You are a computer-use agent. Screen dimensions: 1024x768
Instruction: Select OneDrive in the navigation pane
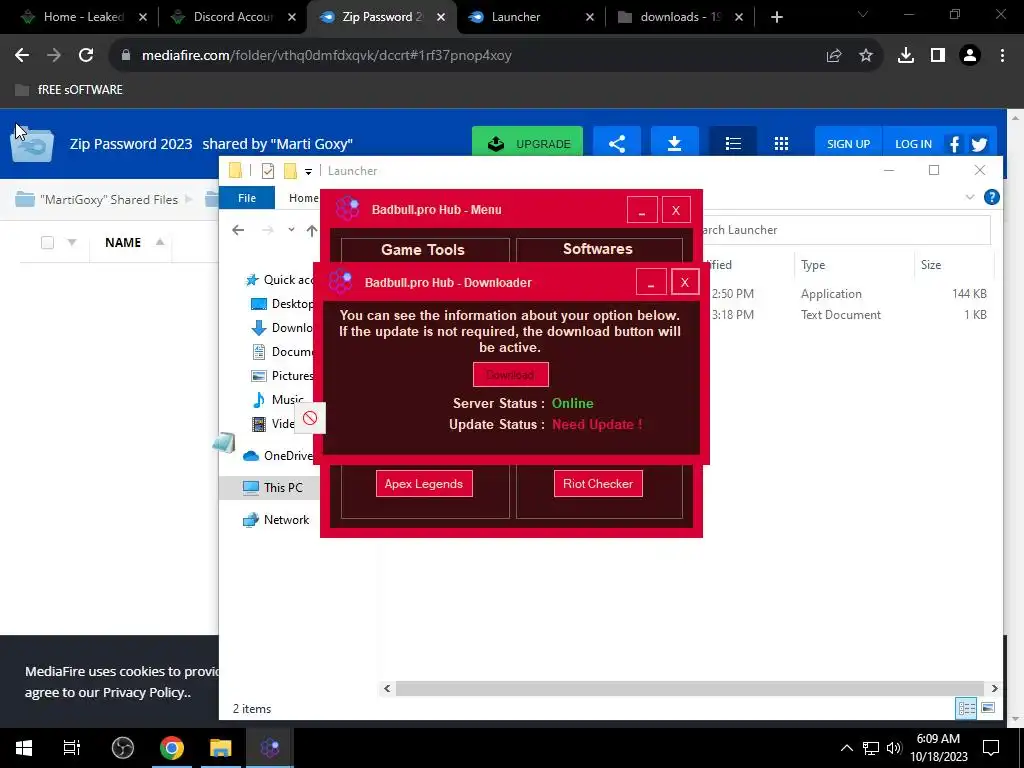pos(278,456)
